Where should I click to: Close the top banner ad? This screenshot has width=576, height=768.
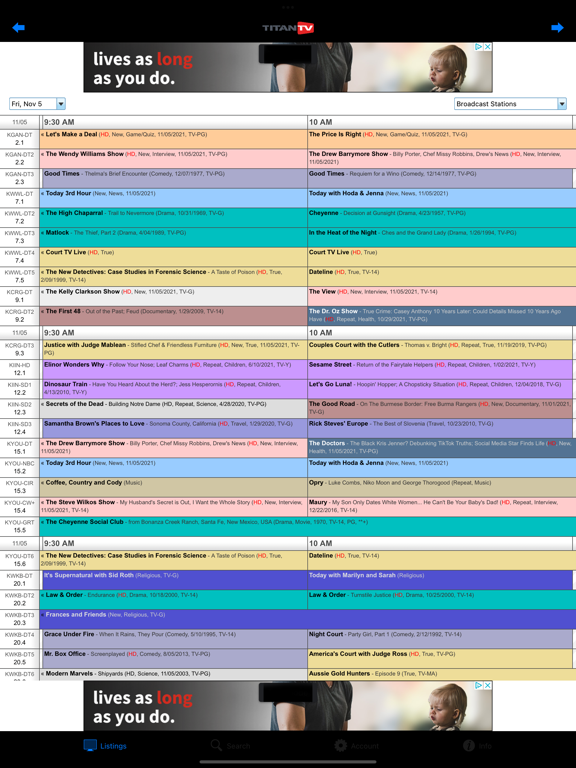(x=488, y=47)
